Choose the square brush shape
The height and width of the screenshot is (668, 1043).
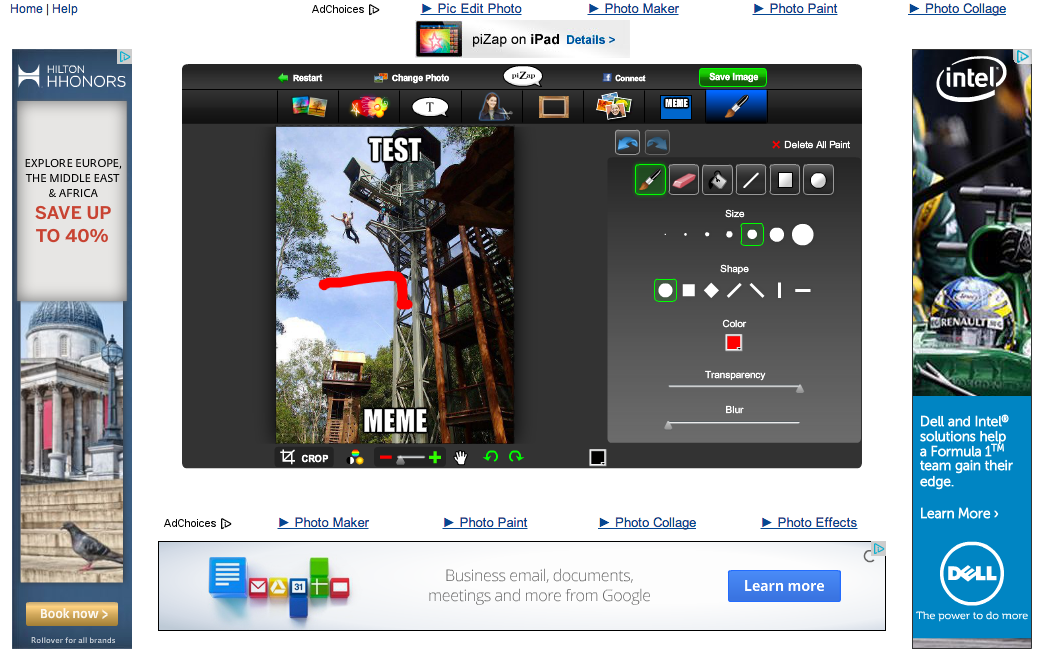[x=688, y=291]
